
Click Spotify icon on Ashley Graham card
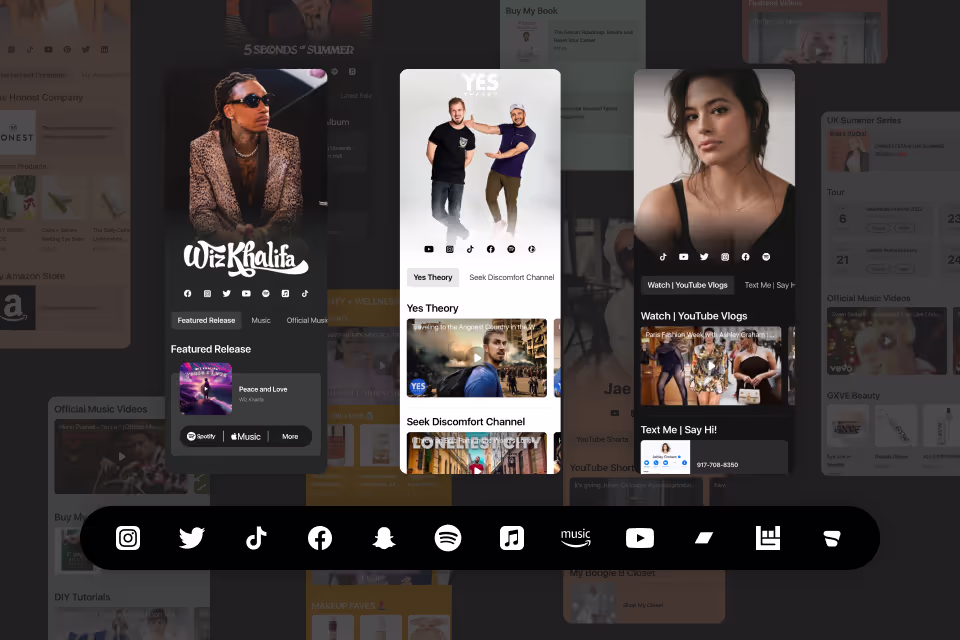766,257
